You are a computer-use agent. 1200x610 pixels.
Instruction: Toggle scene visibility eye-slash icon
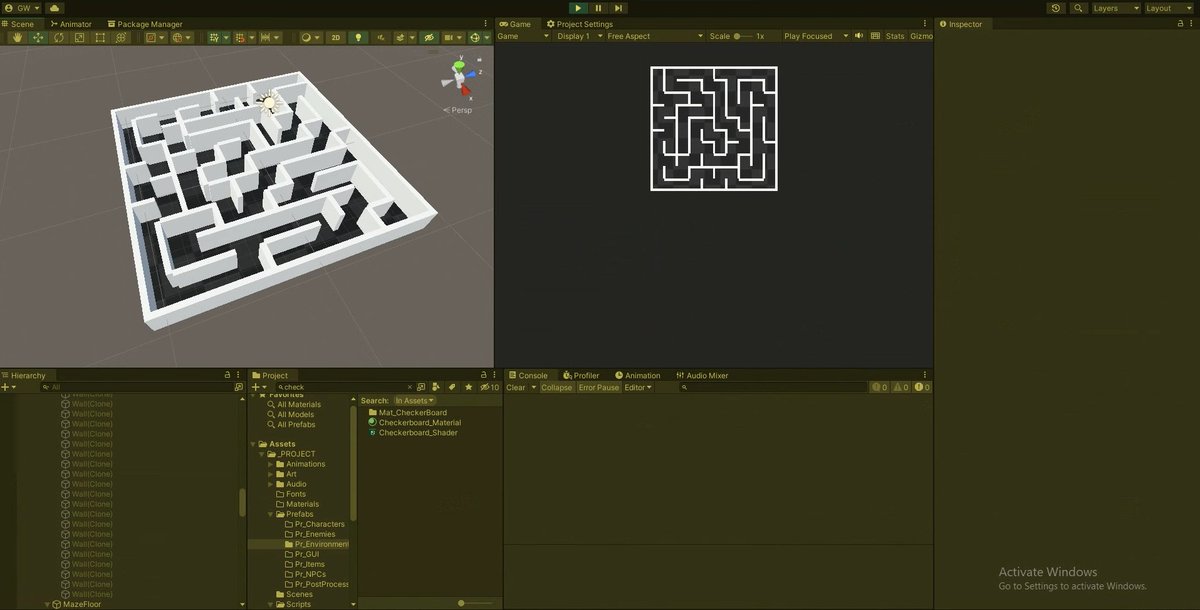429,37
